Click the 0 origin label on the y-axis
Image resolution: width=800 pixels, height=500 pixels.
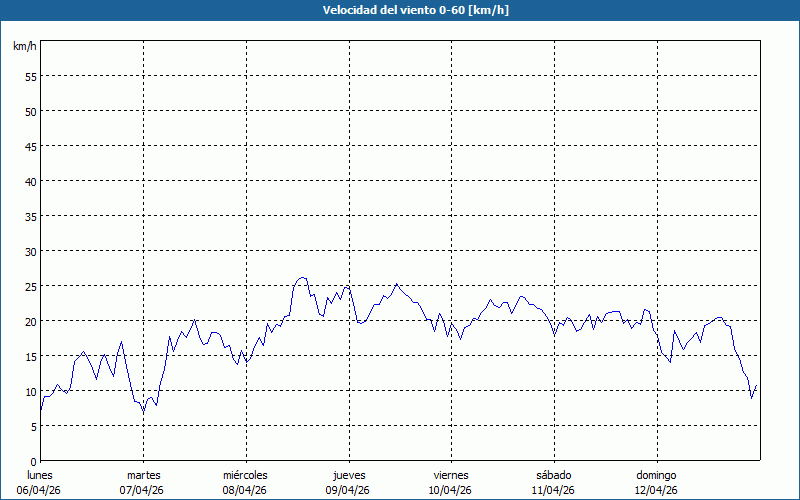point(33,461)
